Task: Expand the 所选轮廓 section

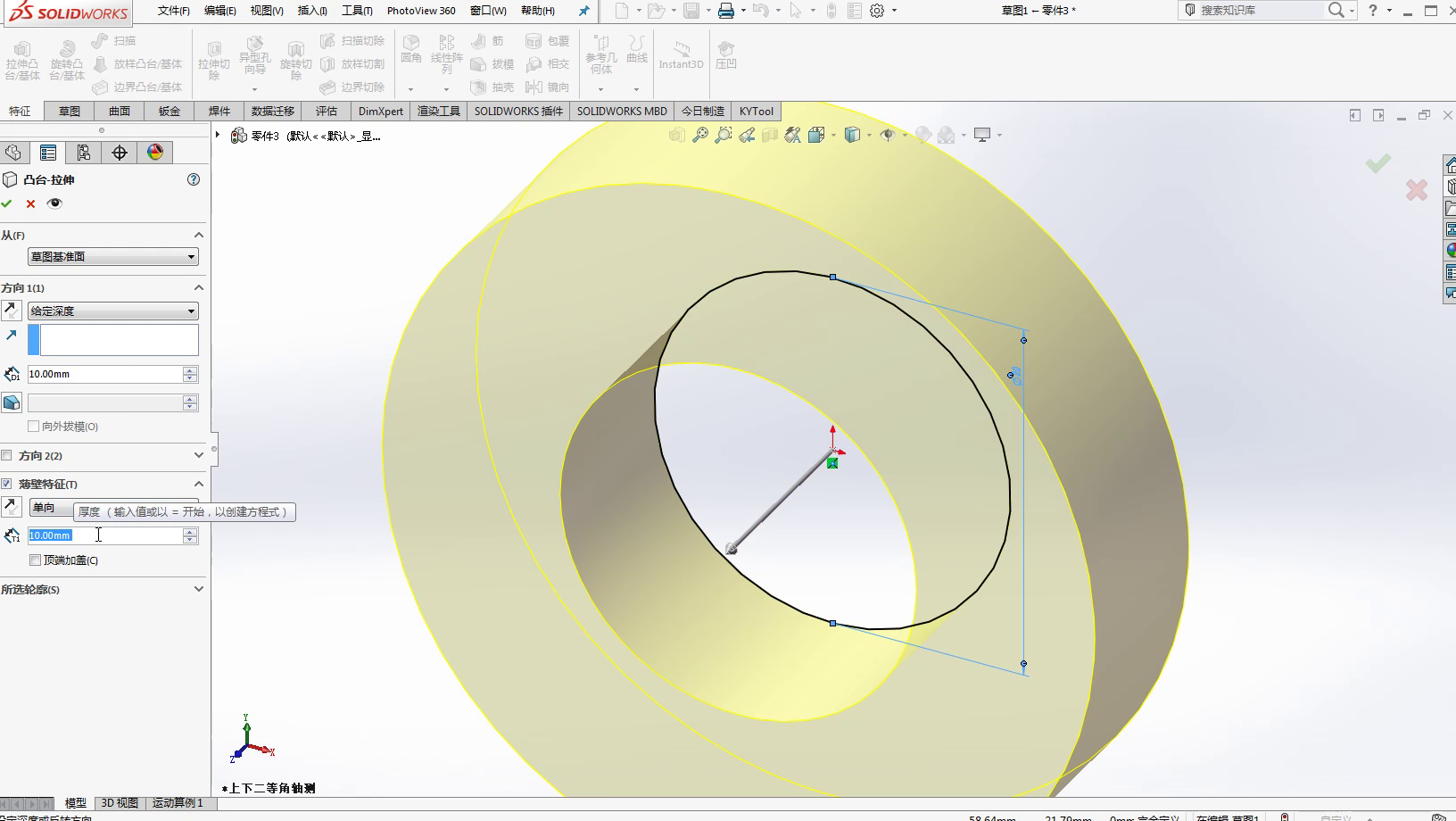Action: tap(198, 589)
